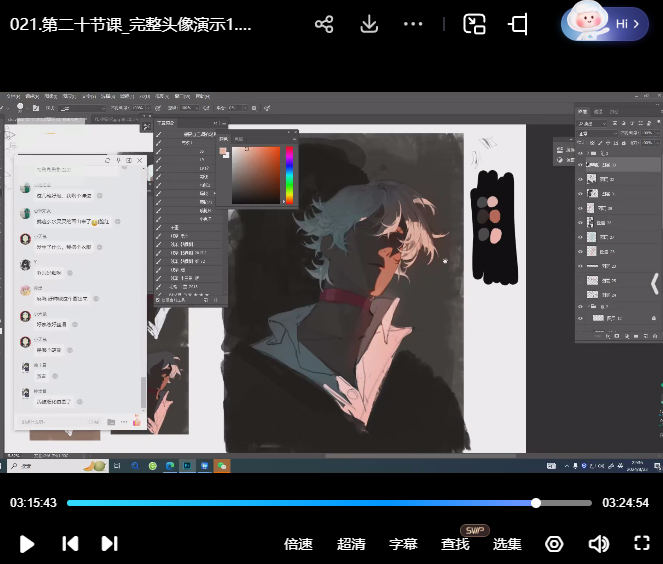Click the right-side chevron arrow on video

pos(653,284)
